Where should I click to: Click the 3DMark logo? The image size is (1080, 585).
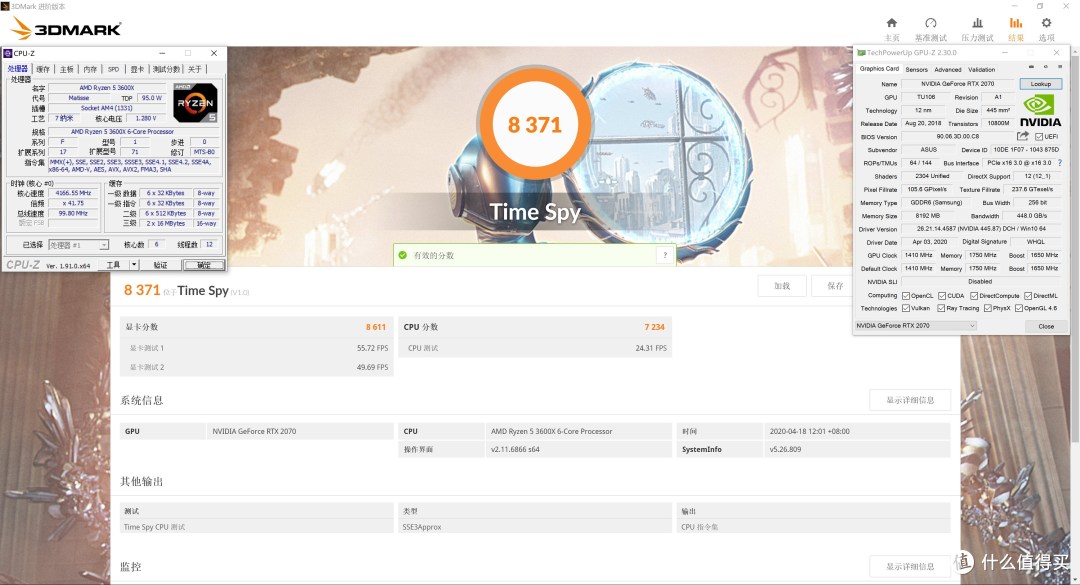(67, 29)
